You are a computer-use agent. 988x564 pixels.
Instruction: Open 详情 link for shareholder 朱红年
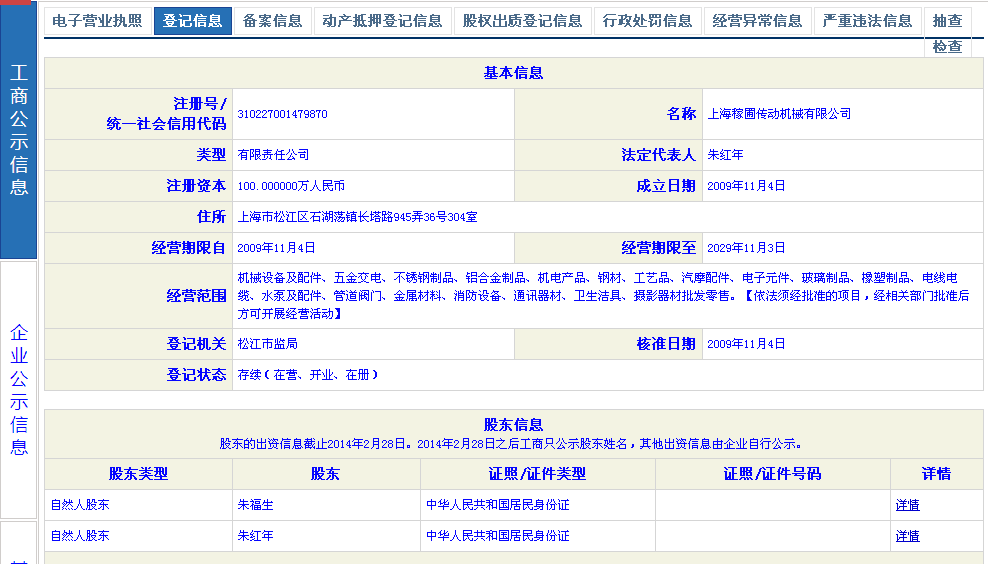tap(907, 537)
